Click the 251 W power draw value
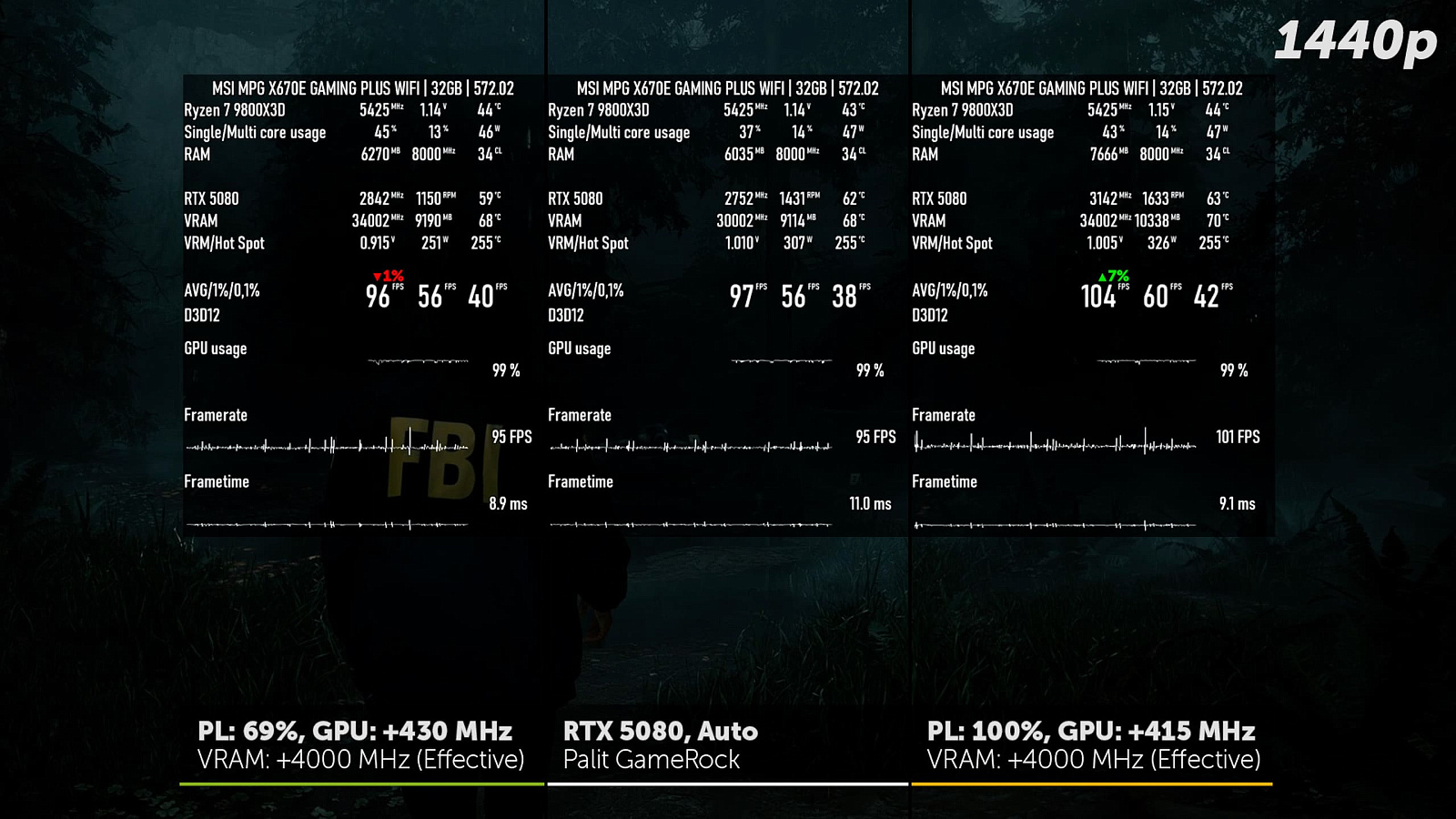The image size is (1456, 819). pos(435,243)
